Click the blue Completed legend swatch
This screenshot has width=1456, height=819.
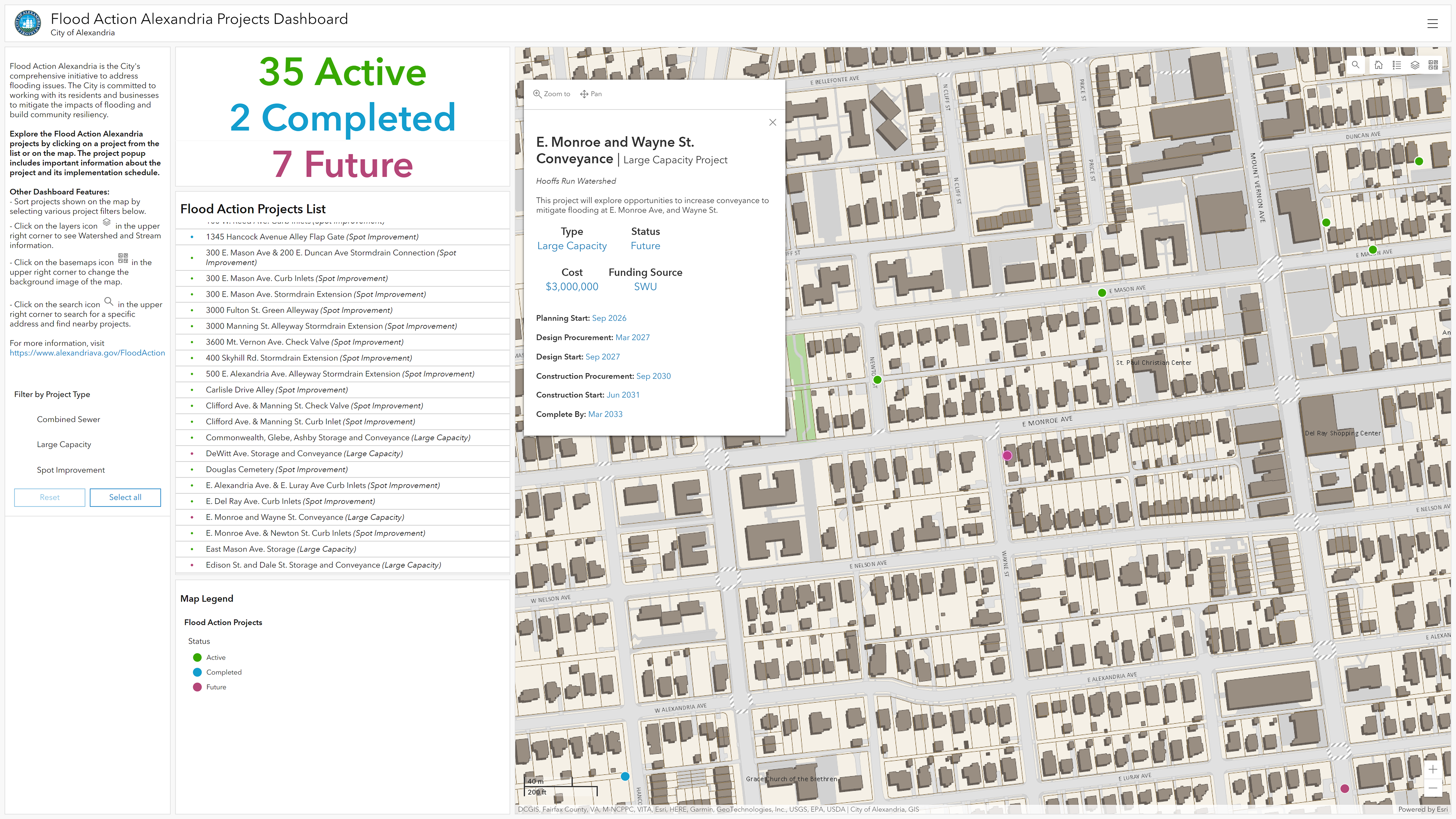pos(197,672)
